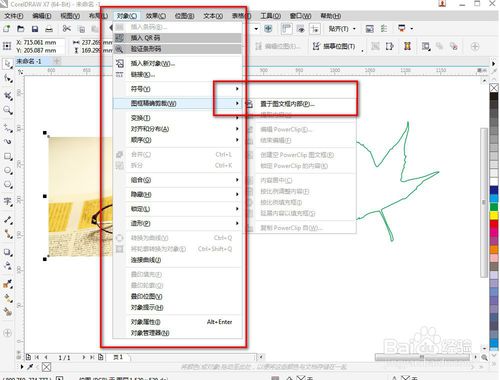Screen dimensions: 500x380
Task: Select the Zoom tool in toolbox
Action: (x=8, y=110)
